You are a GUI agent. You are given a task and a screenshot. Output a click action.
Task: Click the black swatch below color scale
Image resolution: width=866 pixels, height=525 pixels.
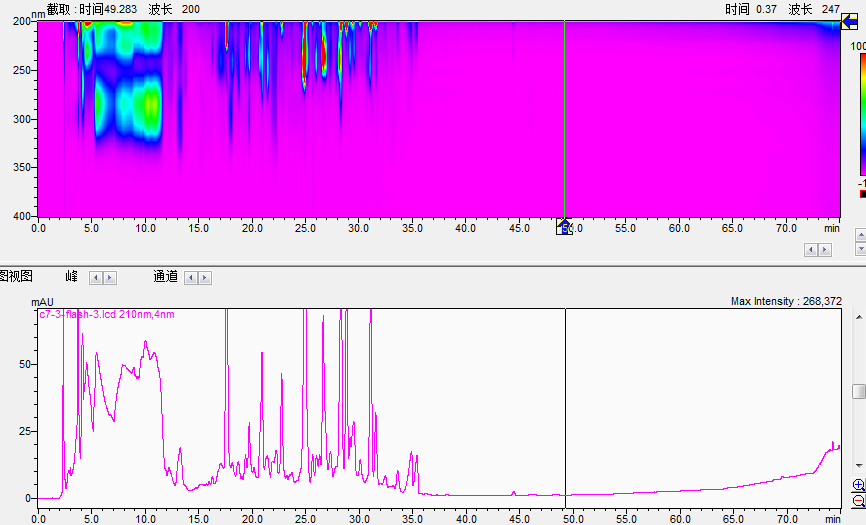(x=862, y=193)
